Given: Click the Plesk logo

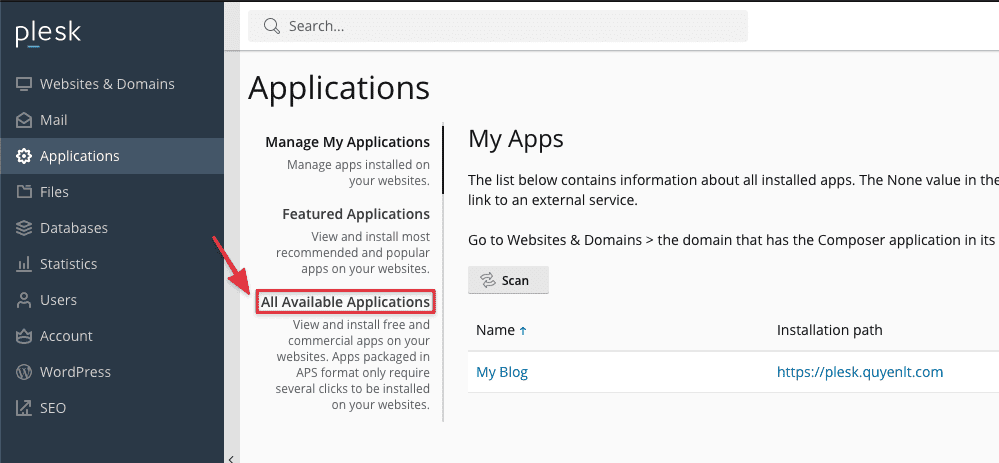Looking at the screenshot, I should pyautogui.click(x=48, y=34).
